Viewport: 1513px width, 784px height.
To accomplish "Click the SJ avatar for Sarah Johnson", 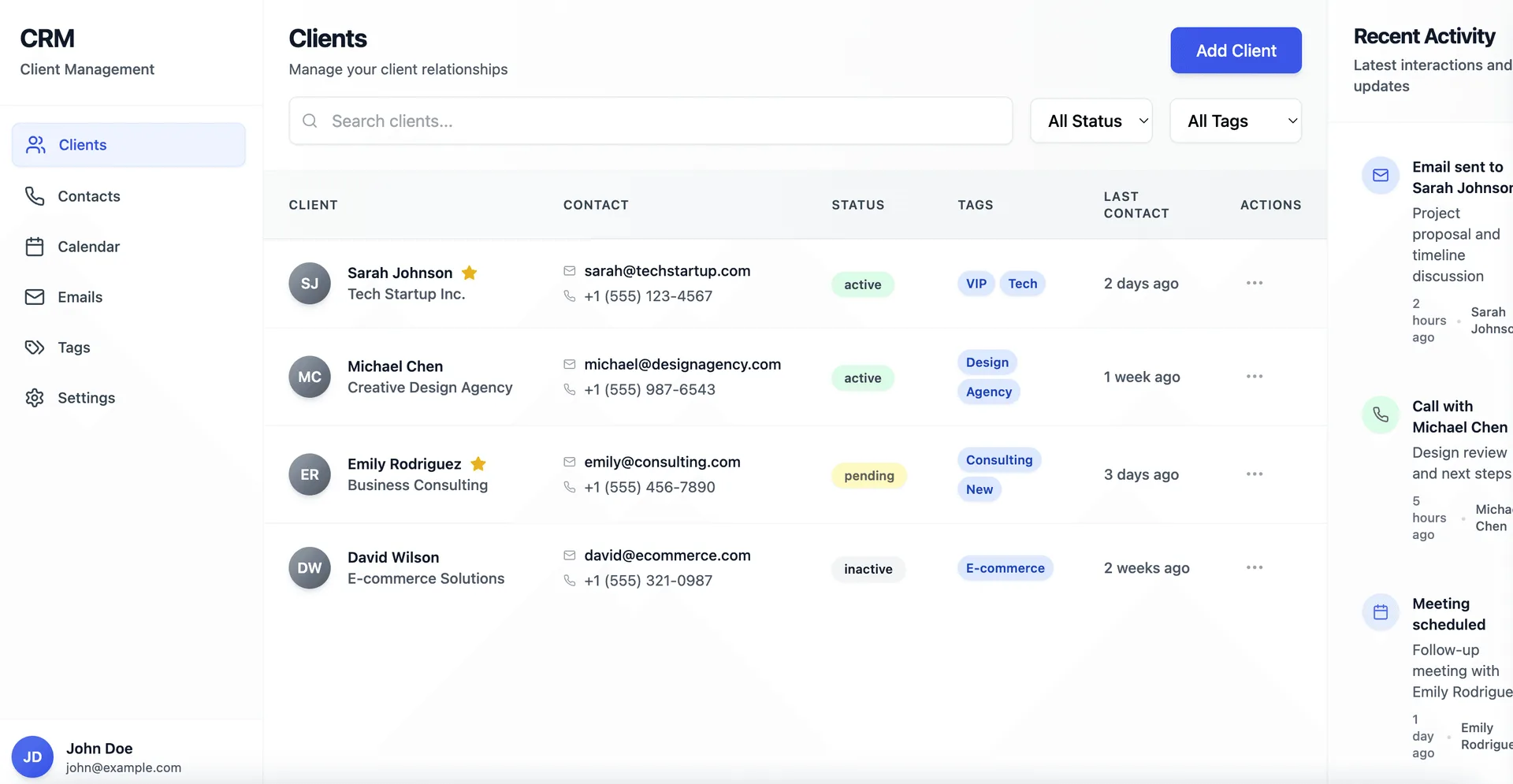I will pyautogui.click(x=310, y=284).
